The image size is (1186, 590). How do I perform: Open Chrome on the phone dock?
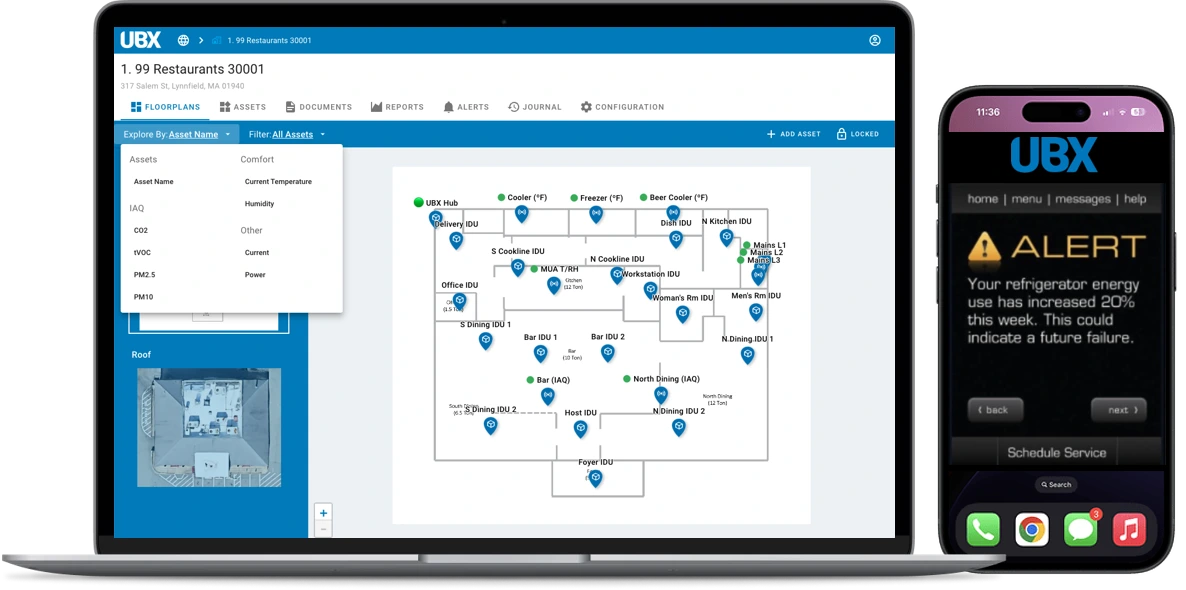point(1032,529)
